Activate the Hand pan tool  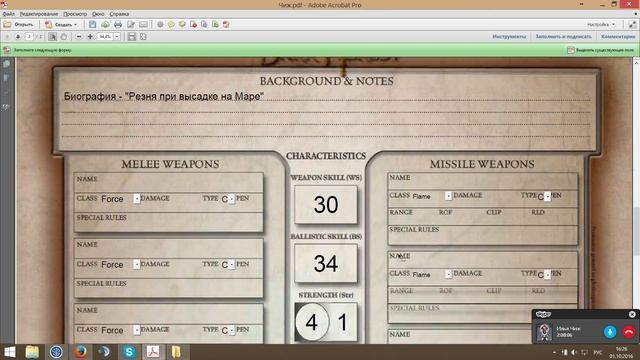pos(64,37)
